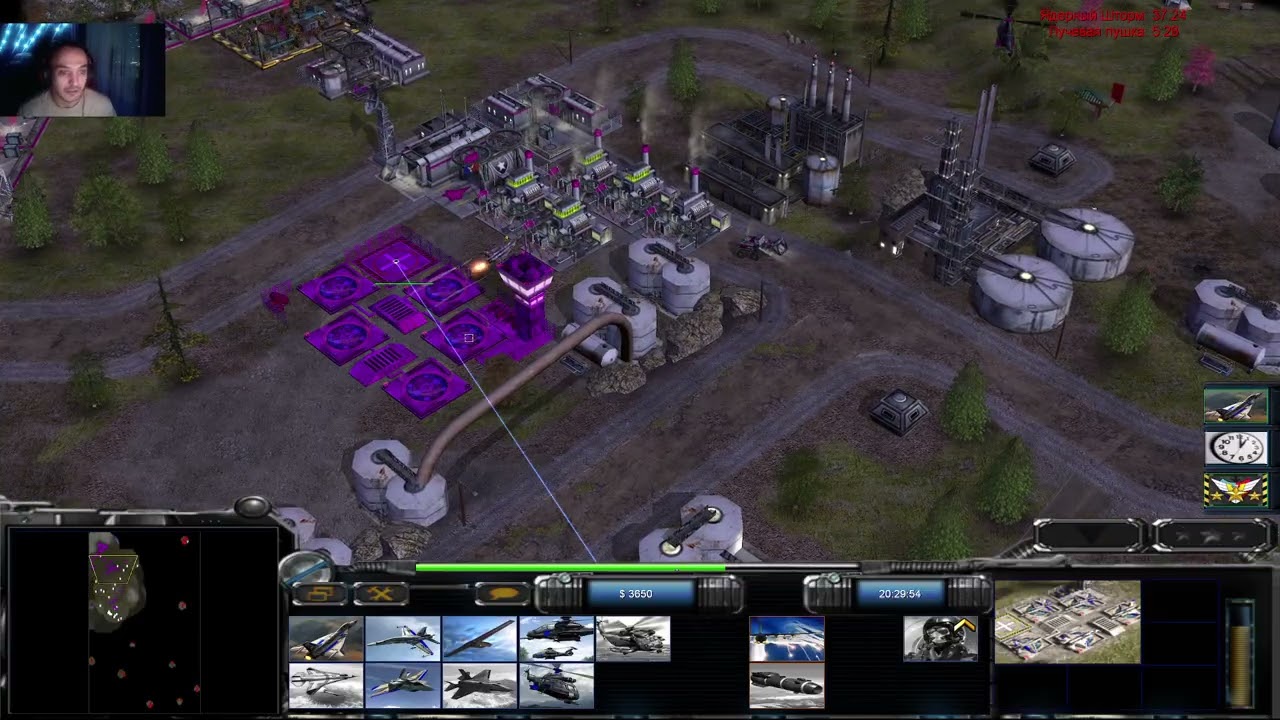Click the green health bar above the money display
The width and height of the screenshot is (1280, 720).
pos(570,568)
